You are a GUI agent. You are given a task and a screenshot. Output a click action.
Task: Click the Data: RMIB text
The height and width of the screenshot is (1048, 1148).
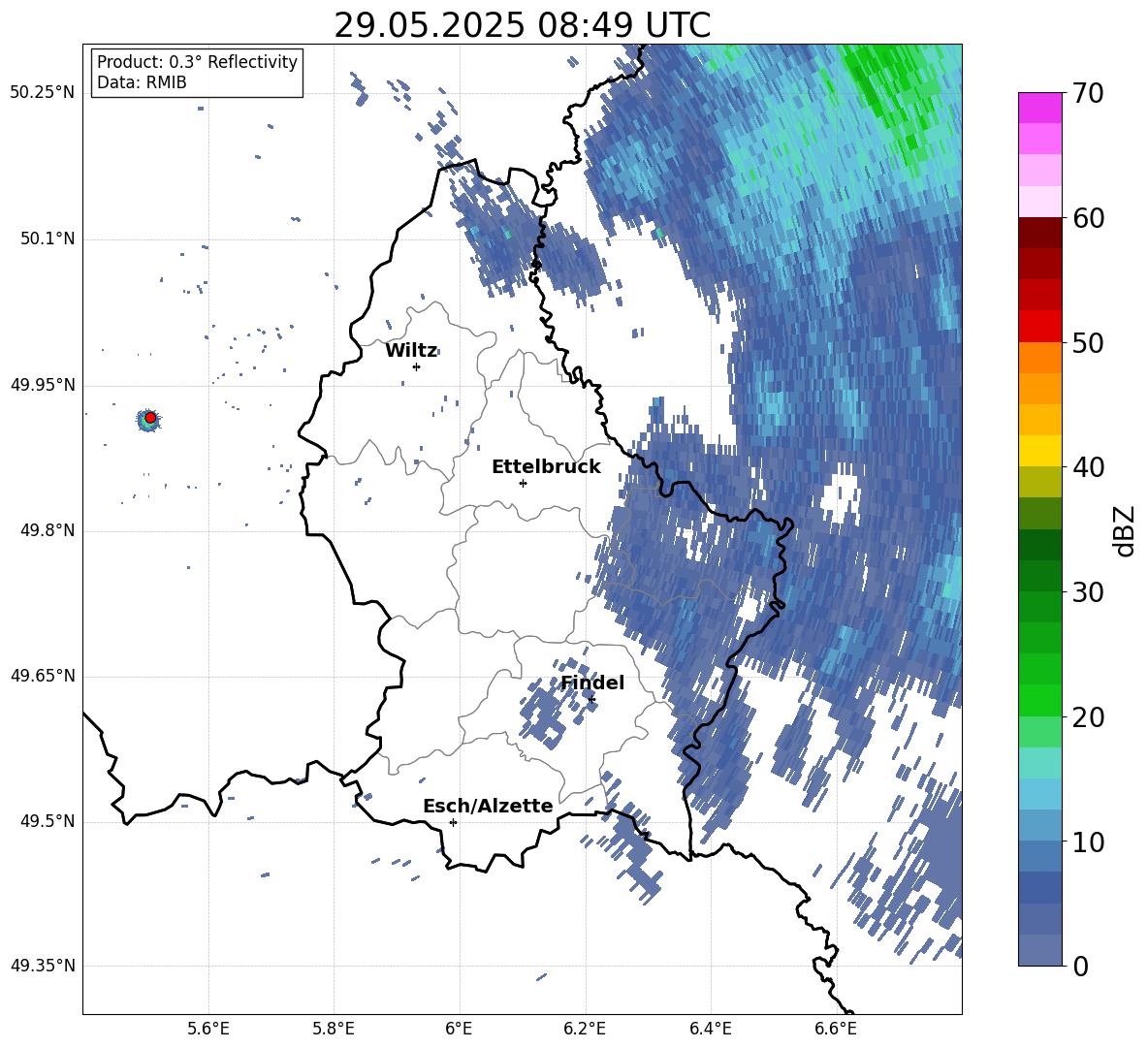[x=142, y=82]
